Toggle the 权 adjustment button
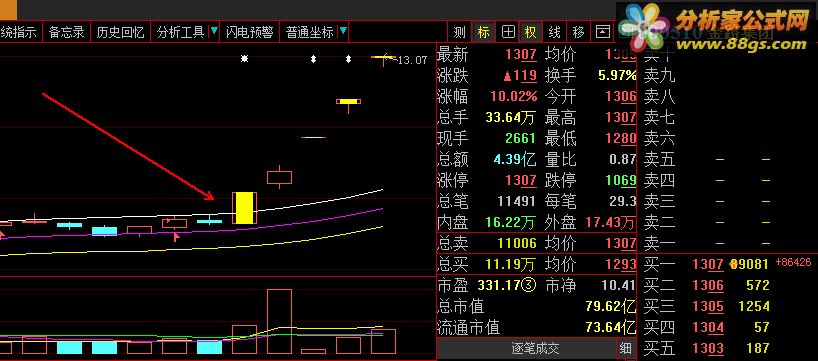The image size is (818, 361). tap(531, 32)
